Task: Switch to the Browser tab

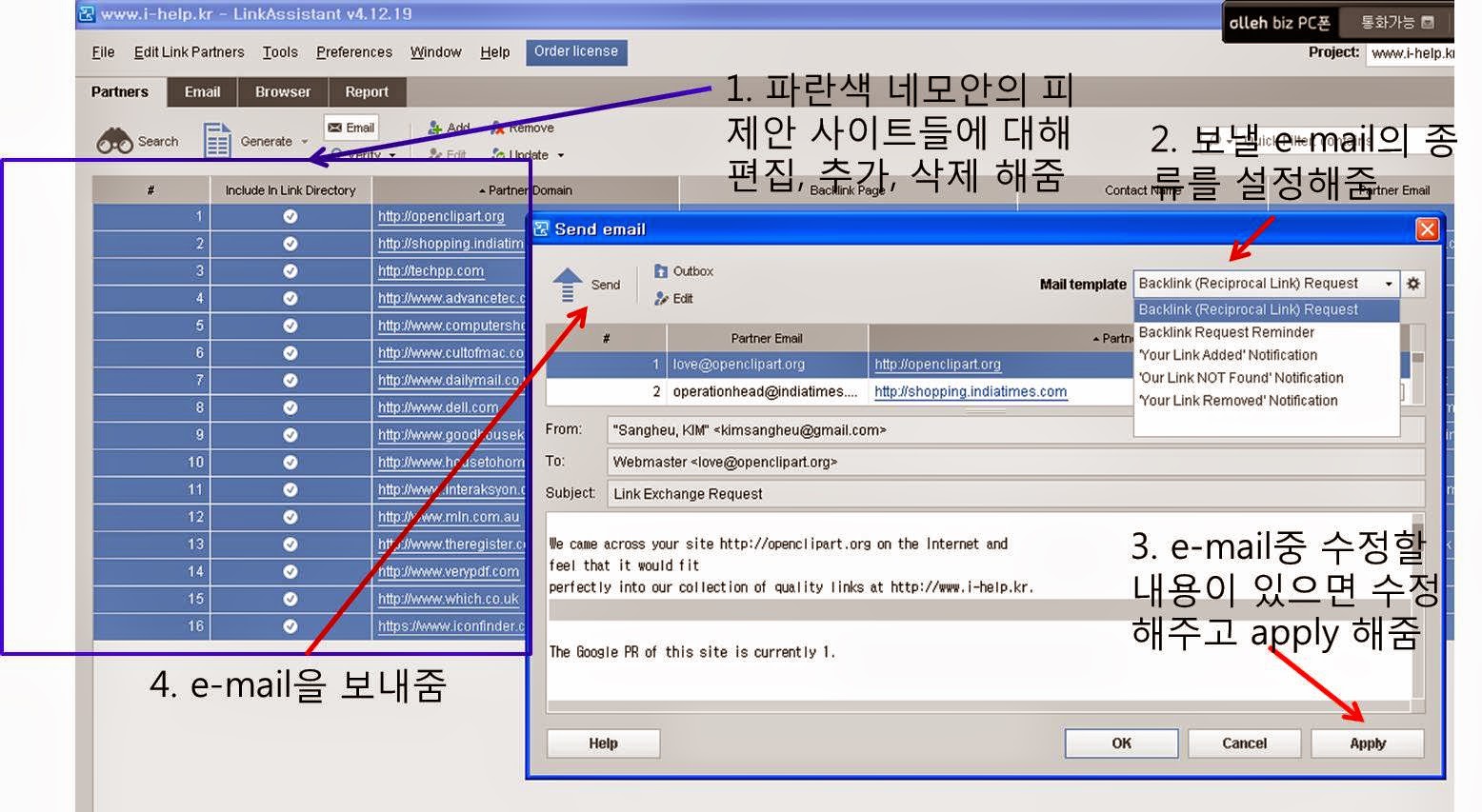Action: (x=283, y=92)
